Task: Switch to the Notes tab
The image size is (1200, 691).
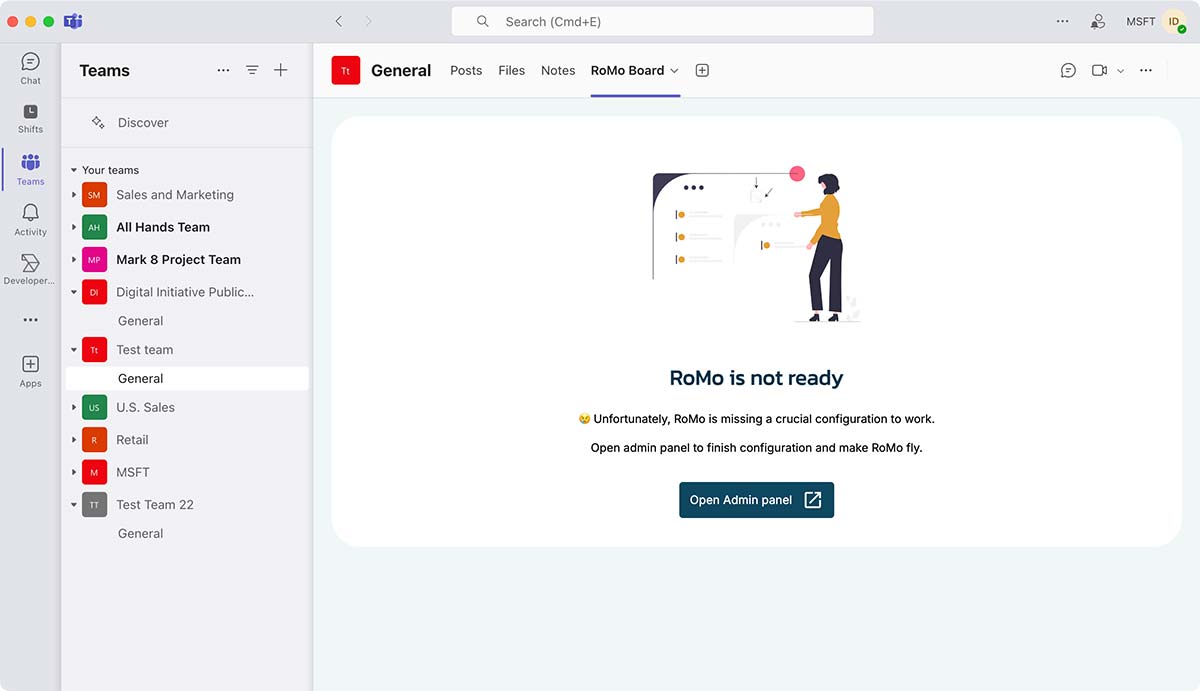Action: (558, 70)
